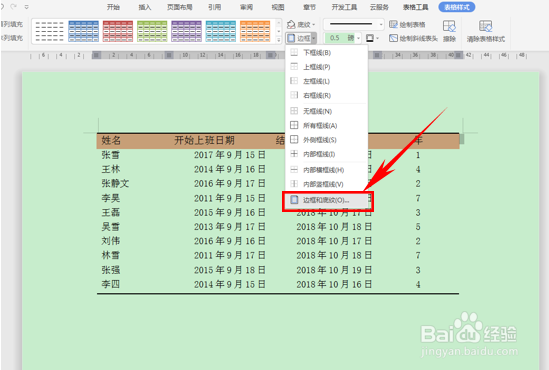This screenshot has width=549, height=370.
Task: Switch to the 插入 ribbon tab
Action: (145, 7)
